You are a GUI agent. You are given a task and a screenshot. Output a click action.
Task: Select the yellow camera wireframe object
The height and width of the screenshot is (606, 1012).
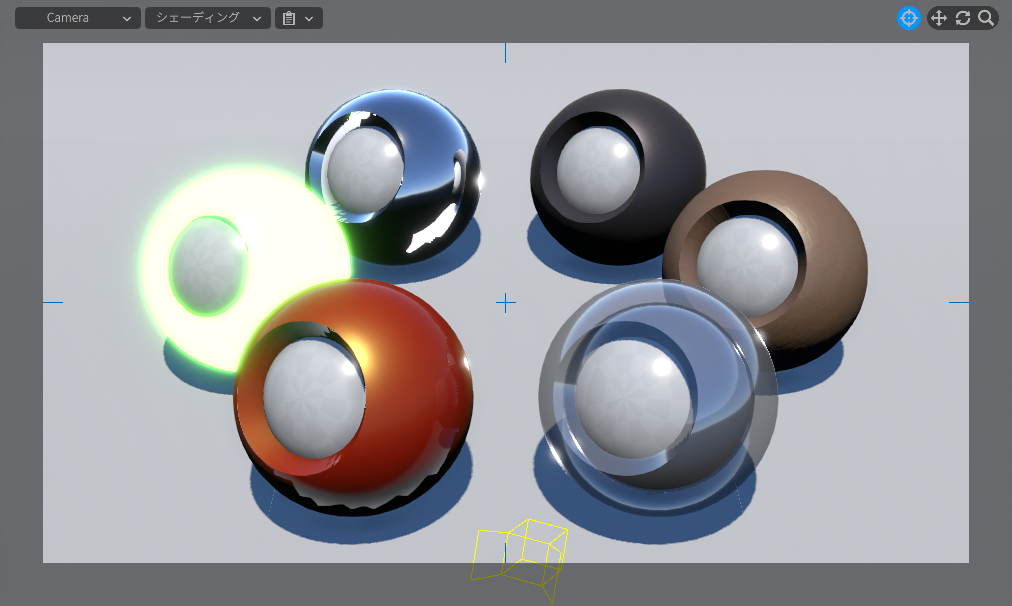tap(520, 553)
